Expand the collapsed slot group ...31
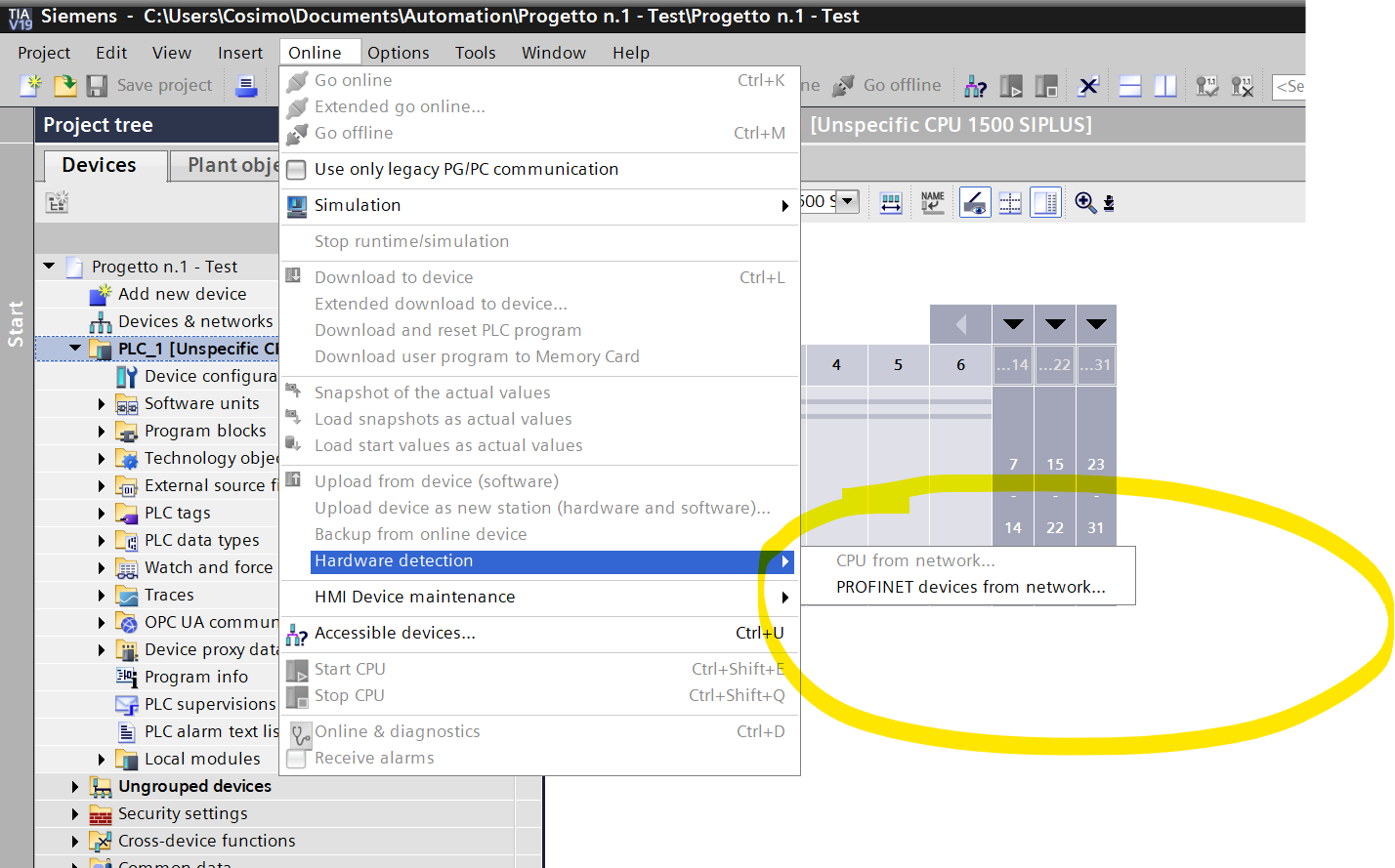Image resolution: width=1395 pixels, height=868 pixels. [x=1096, y=324]
